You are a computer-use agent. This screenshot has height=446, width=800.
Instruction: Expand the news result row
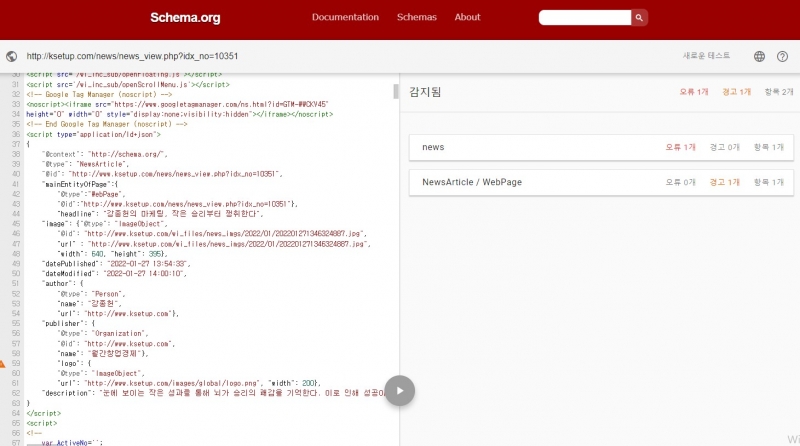(x=601, y=147)
